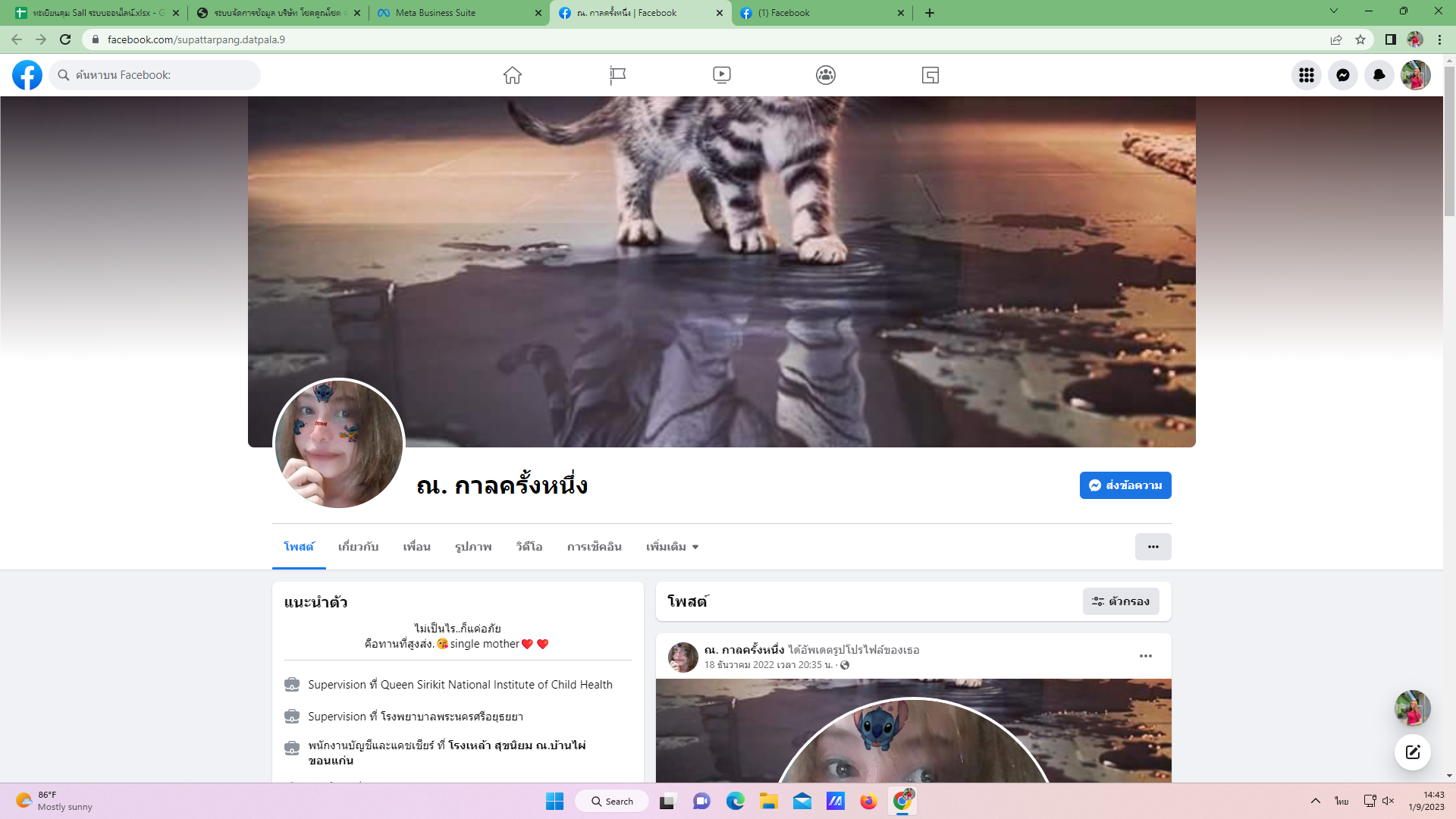Open the profile picture thumbnail
The height and width of the screenshot is (819, 1456).
coord(339,444)
